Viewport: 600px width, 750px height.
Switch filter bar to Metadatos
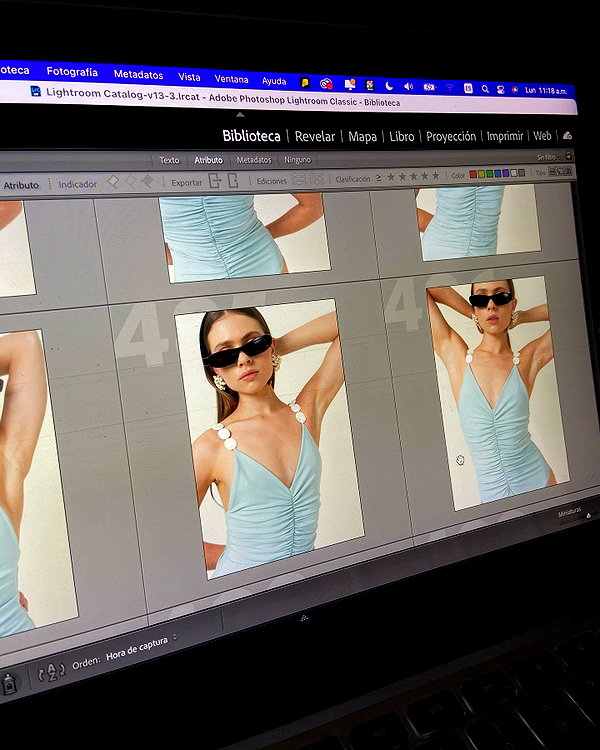coord(254,160)
